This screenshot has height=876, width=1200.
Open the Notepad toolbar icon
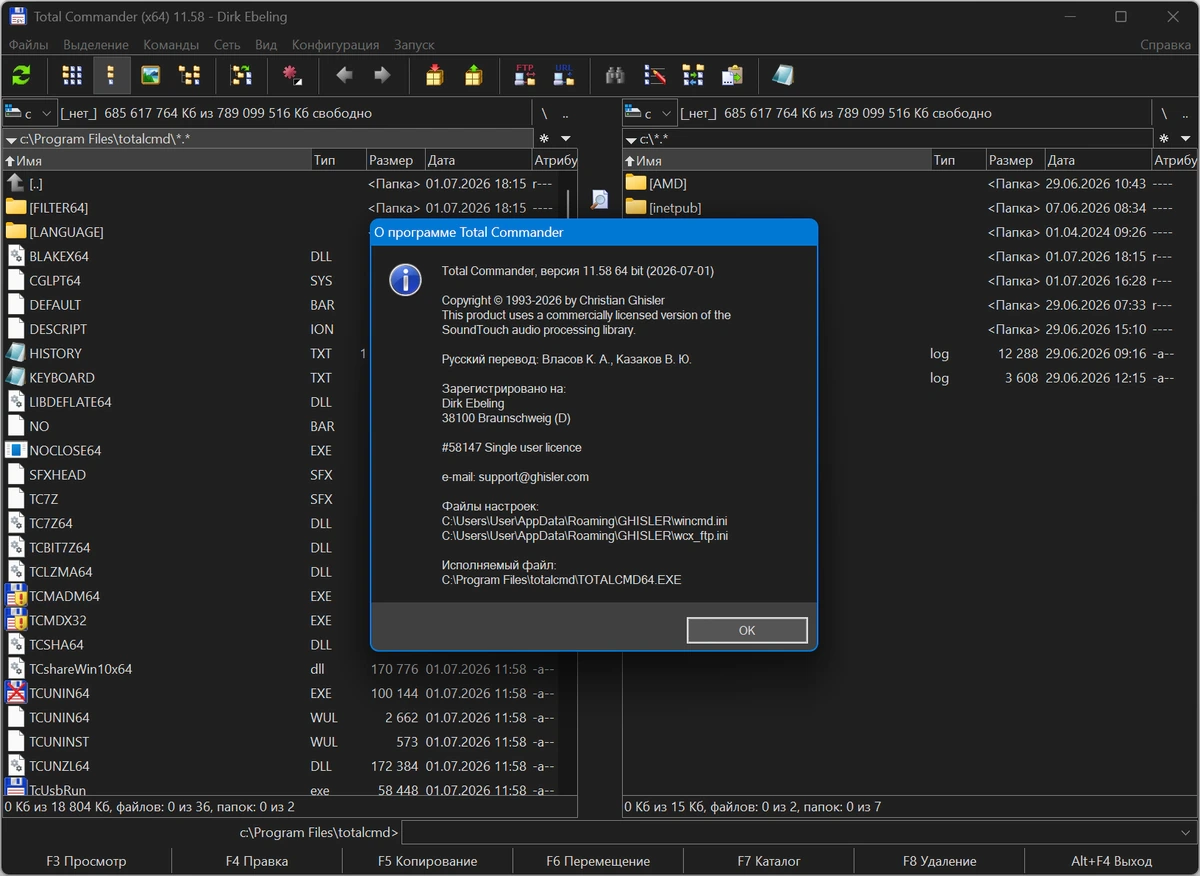[783, 75]
